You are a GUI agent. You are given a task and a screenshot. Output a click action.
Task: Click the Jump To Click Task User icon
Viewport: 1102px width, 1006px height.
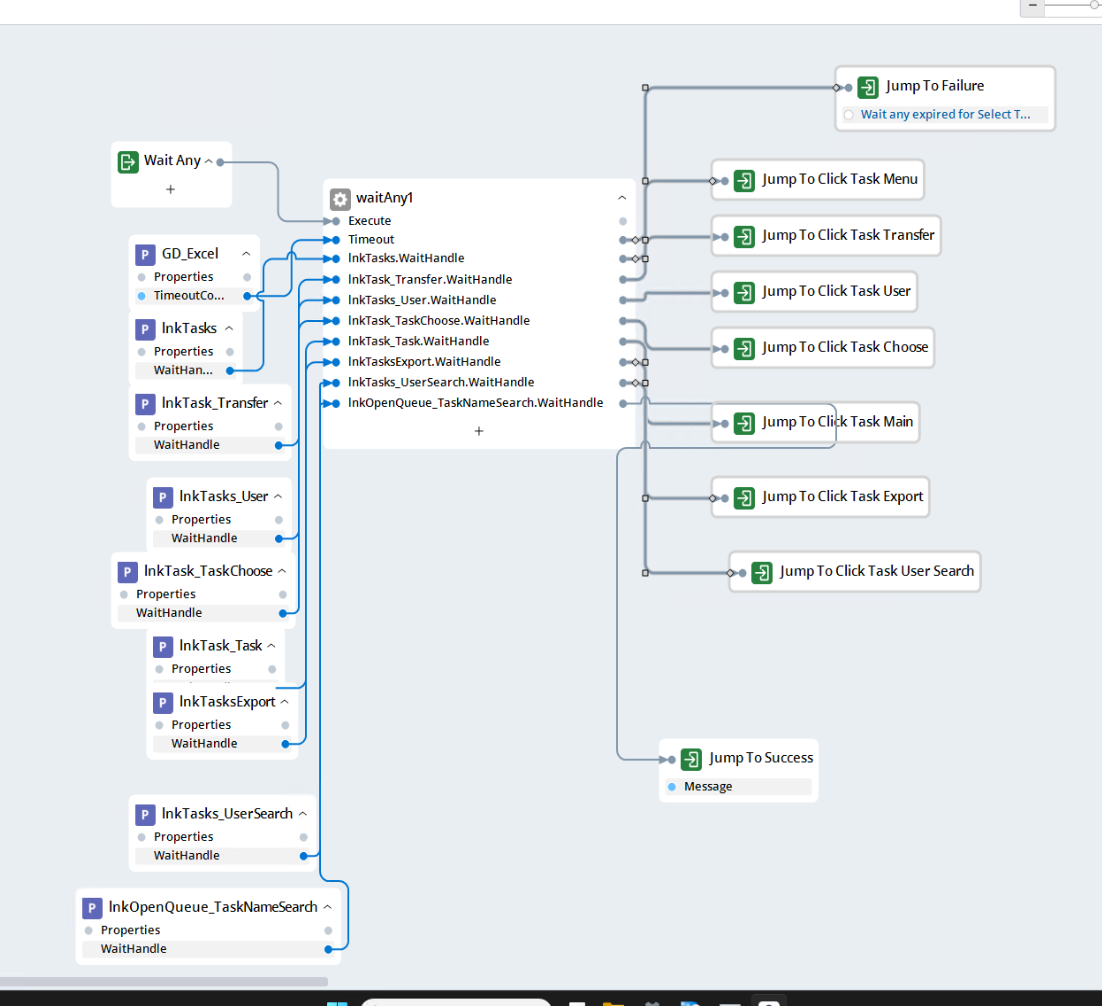pyautogui.click(x=744, y=292)
